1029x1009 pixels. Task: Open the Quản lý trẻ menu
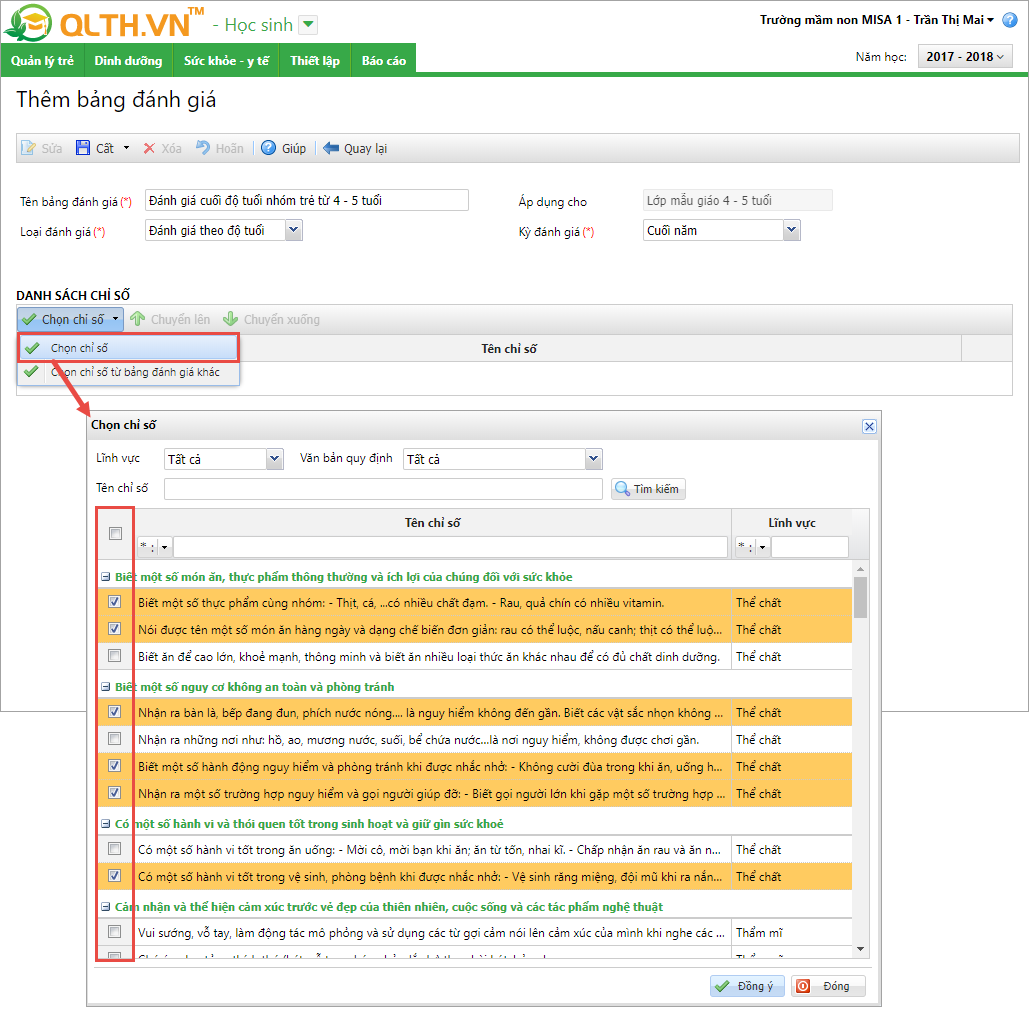[42, 60]
